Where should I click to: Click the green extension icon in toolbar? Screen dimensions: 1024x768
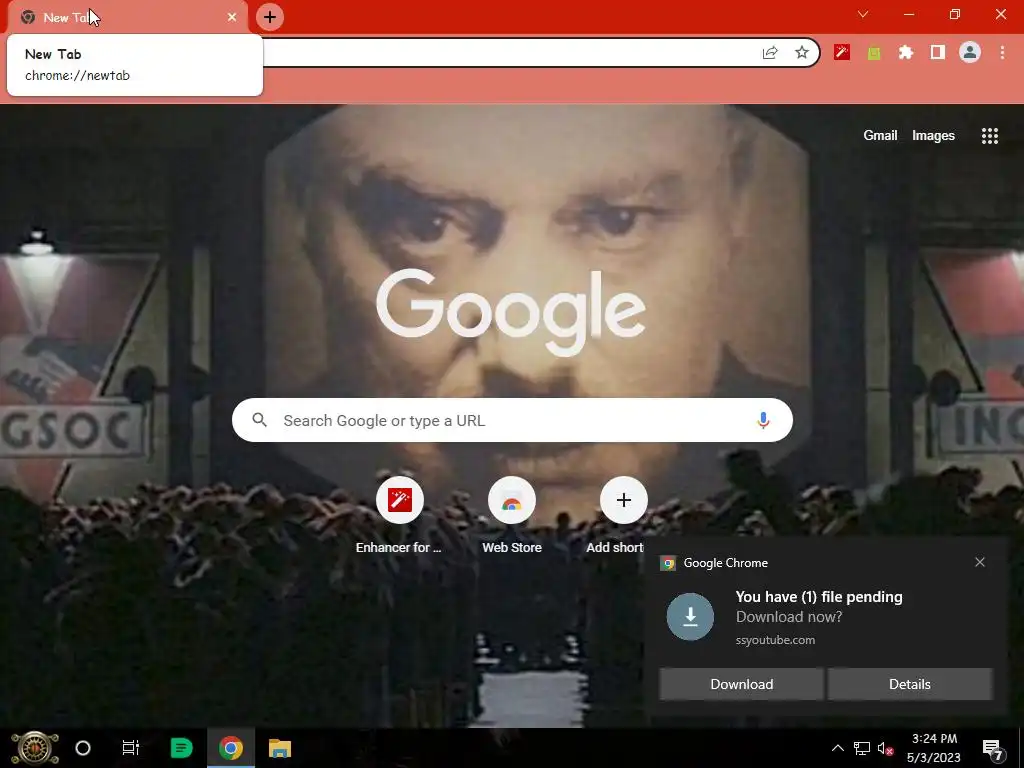coord(874,53)
